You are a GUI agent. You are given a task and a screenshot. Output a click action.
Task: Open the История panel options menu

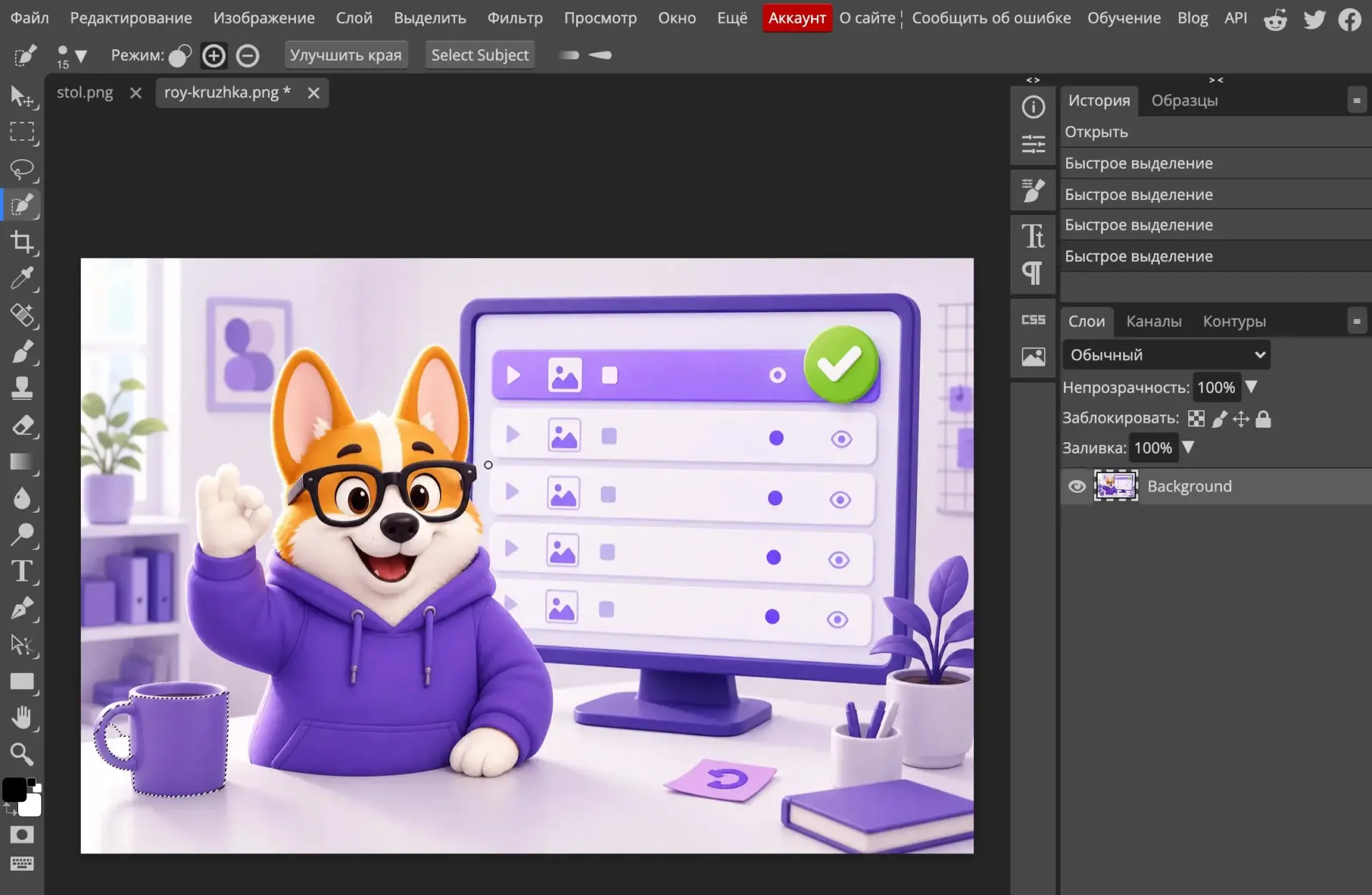coord(1356,101)
